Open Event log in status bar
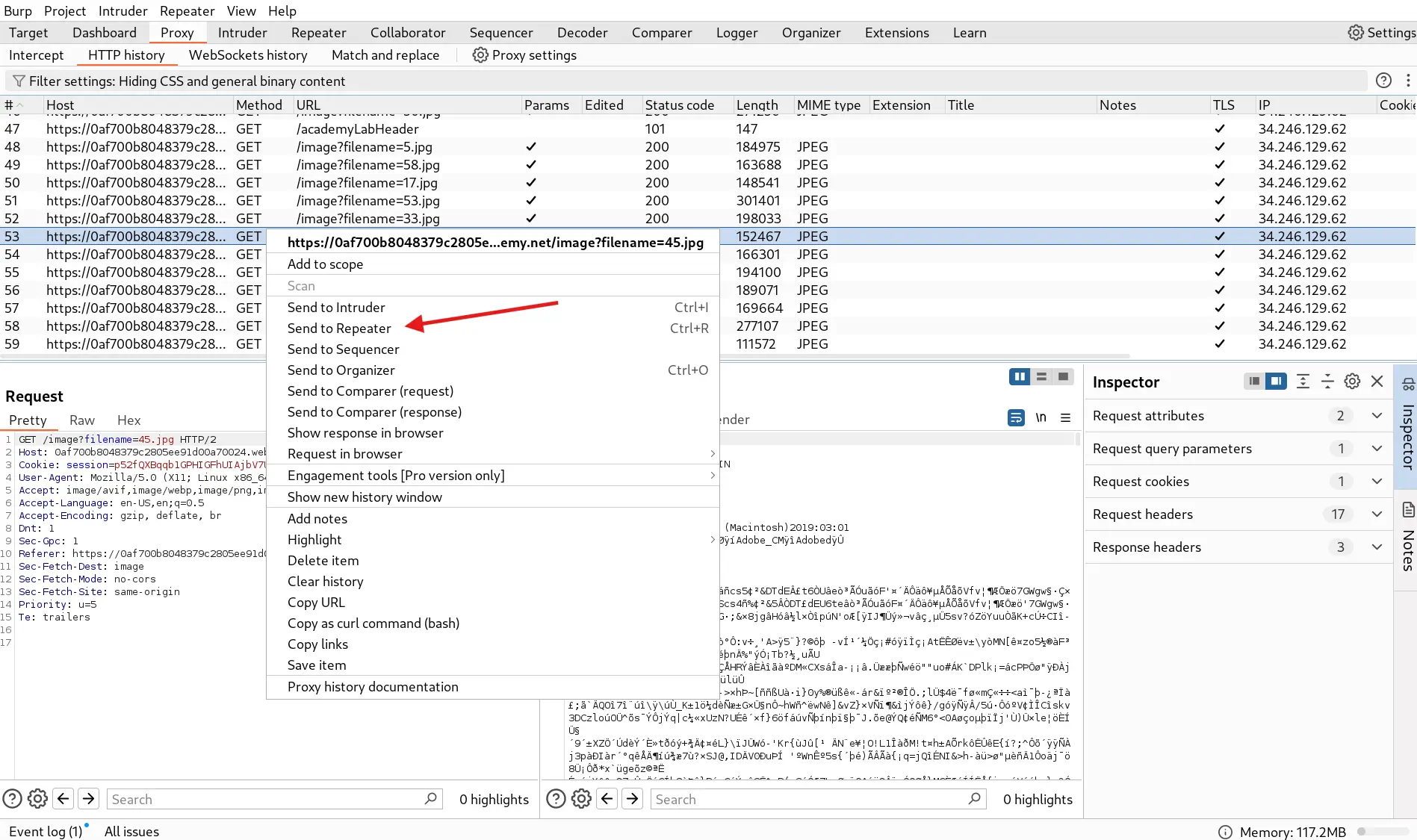Image resolution: width=1417 pixels, height=840 pixels. pos(46,831)
